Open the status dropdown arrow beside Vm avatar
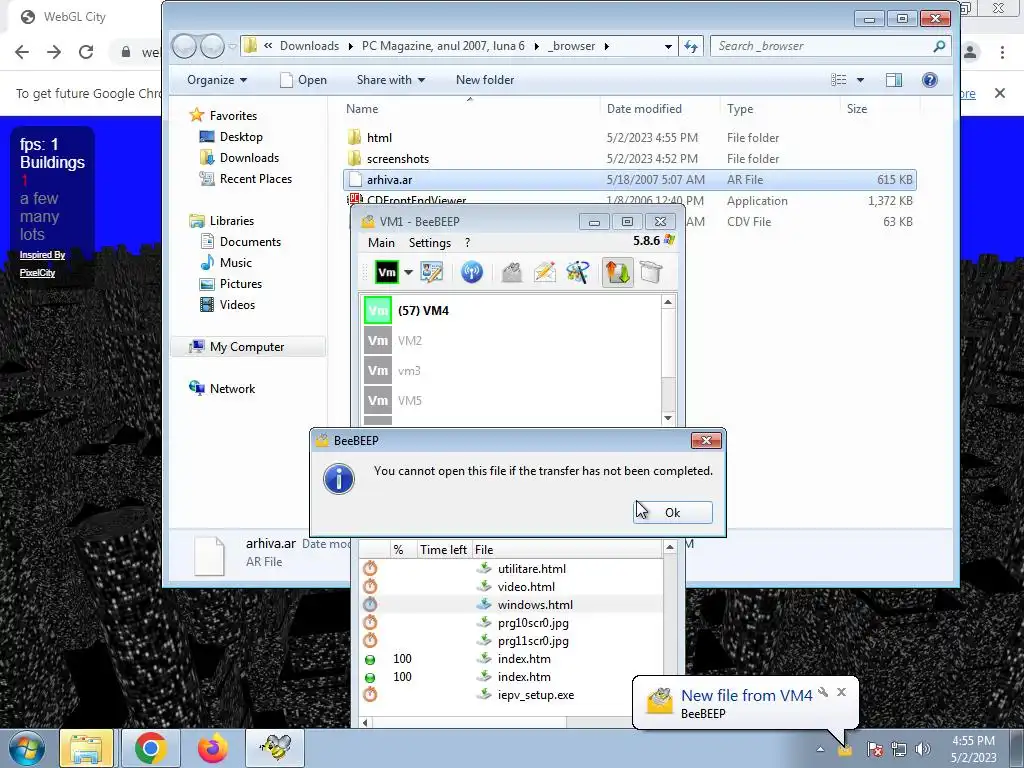 tap(408, 272)
